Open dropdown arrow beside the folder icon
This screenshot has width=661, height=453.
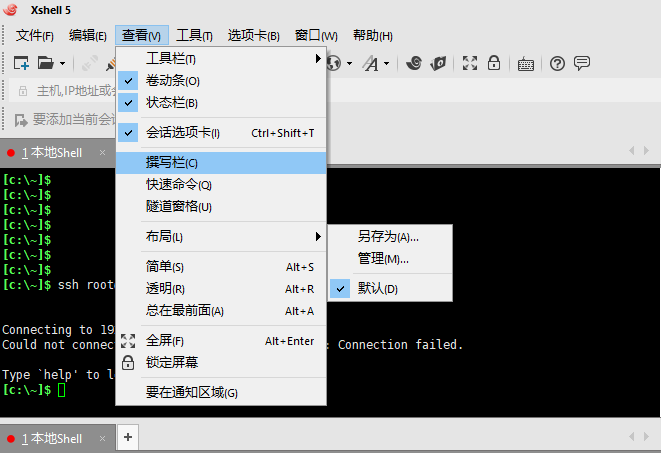pos(62,64)
